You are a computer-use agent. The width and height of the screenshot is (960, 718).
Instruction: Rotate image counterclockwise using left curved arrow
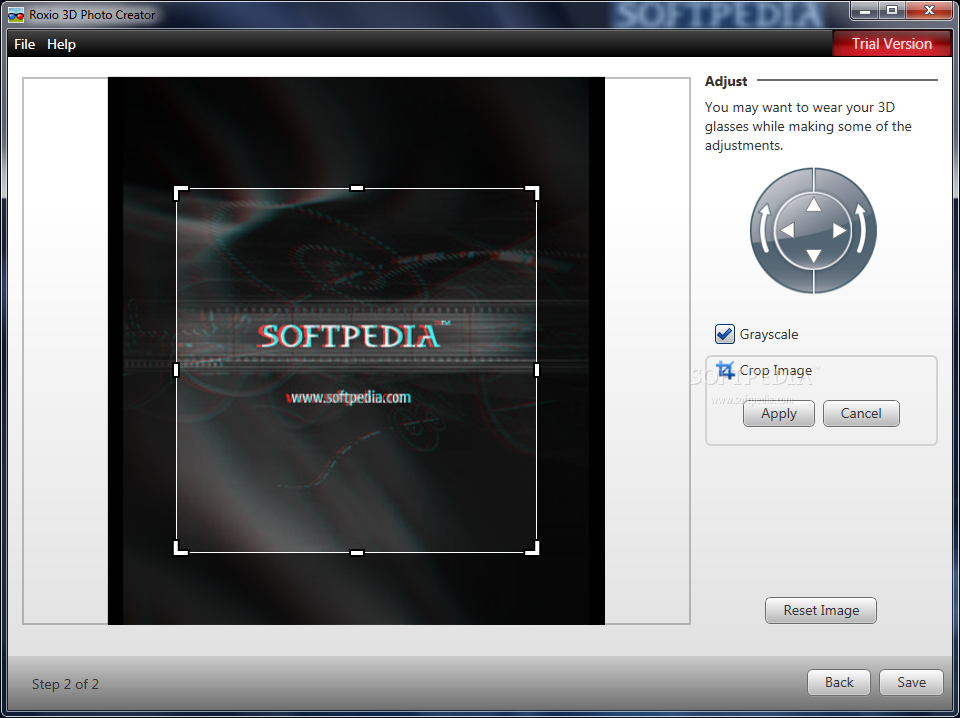[765, 230]
